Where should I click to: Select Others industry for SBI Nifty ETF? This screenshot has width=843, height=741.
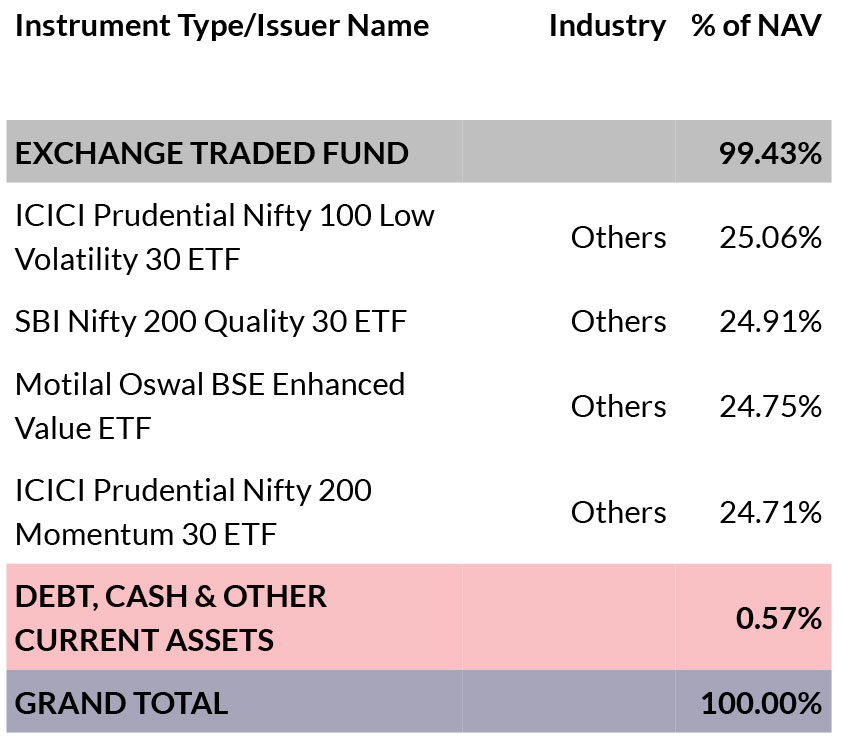point(618,322)
